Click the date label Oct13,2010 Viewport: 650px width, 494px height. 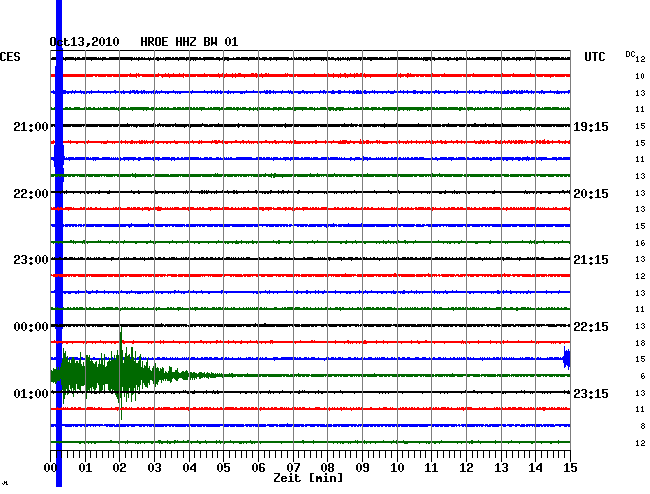tap(85, 42)
